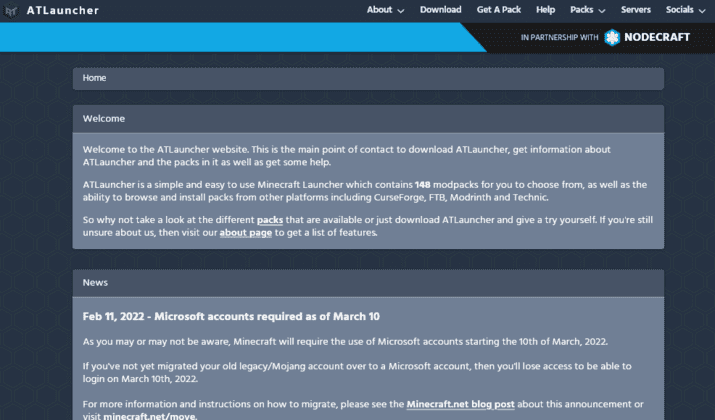Open the about page link
The image size is (715, 420).
click(x=246, y=233)
